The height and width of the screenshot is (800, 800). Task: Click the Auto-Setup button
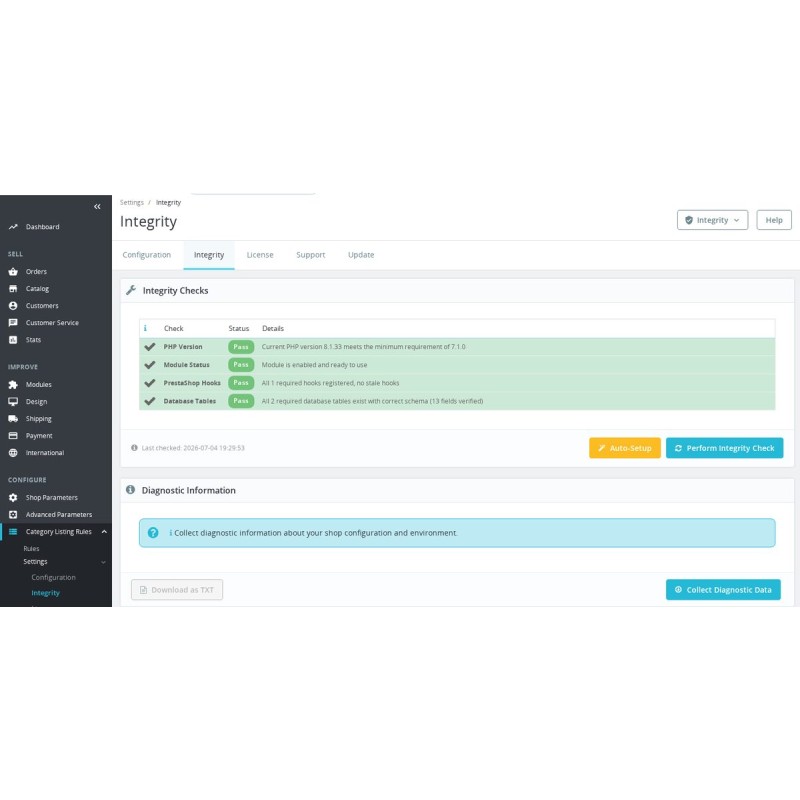[x=625, y=448]
